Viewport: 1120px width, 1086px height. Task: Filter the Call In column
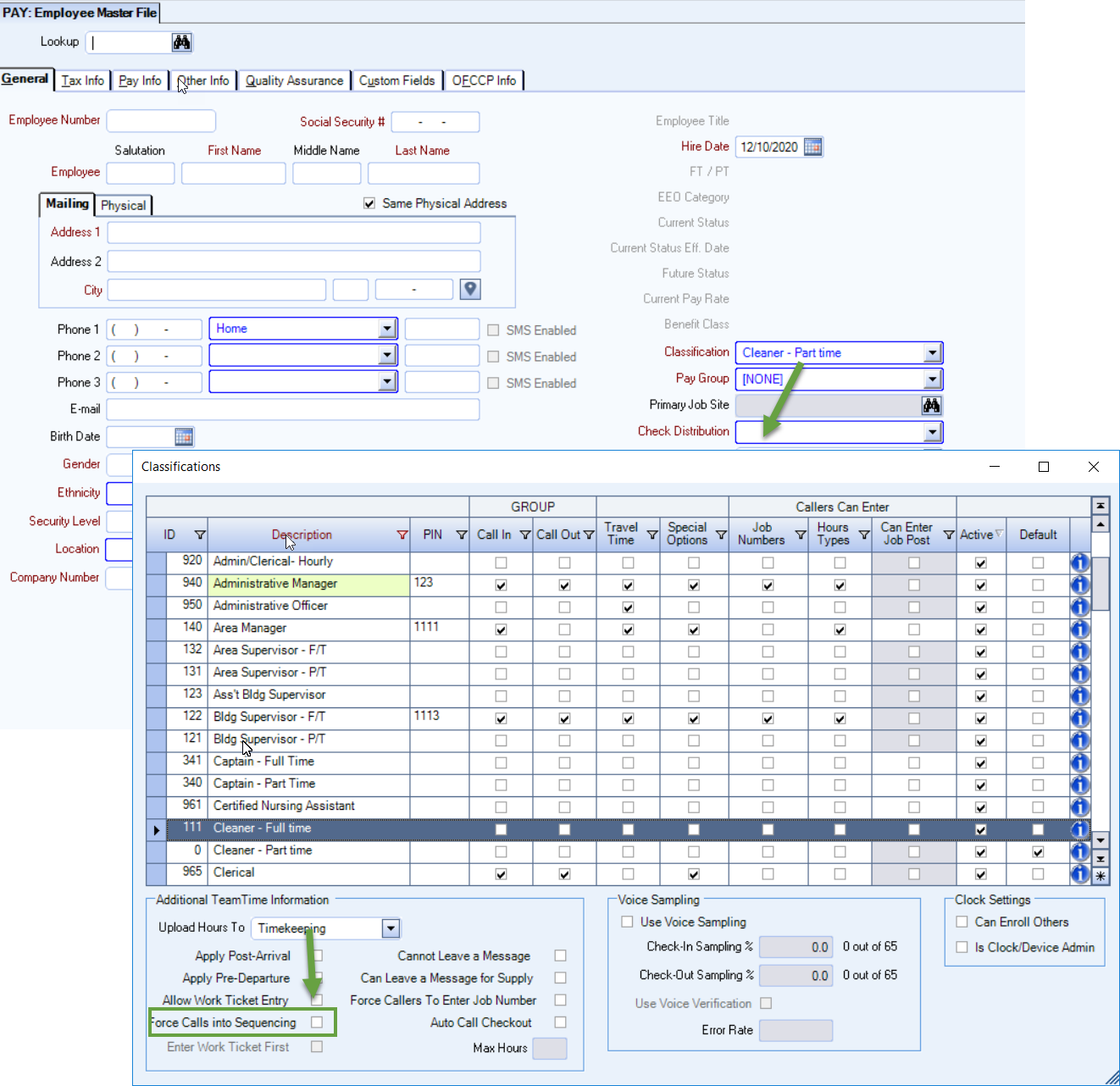click(x=525, y=535)
